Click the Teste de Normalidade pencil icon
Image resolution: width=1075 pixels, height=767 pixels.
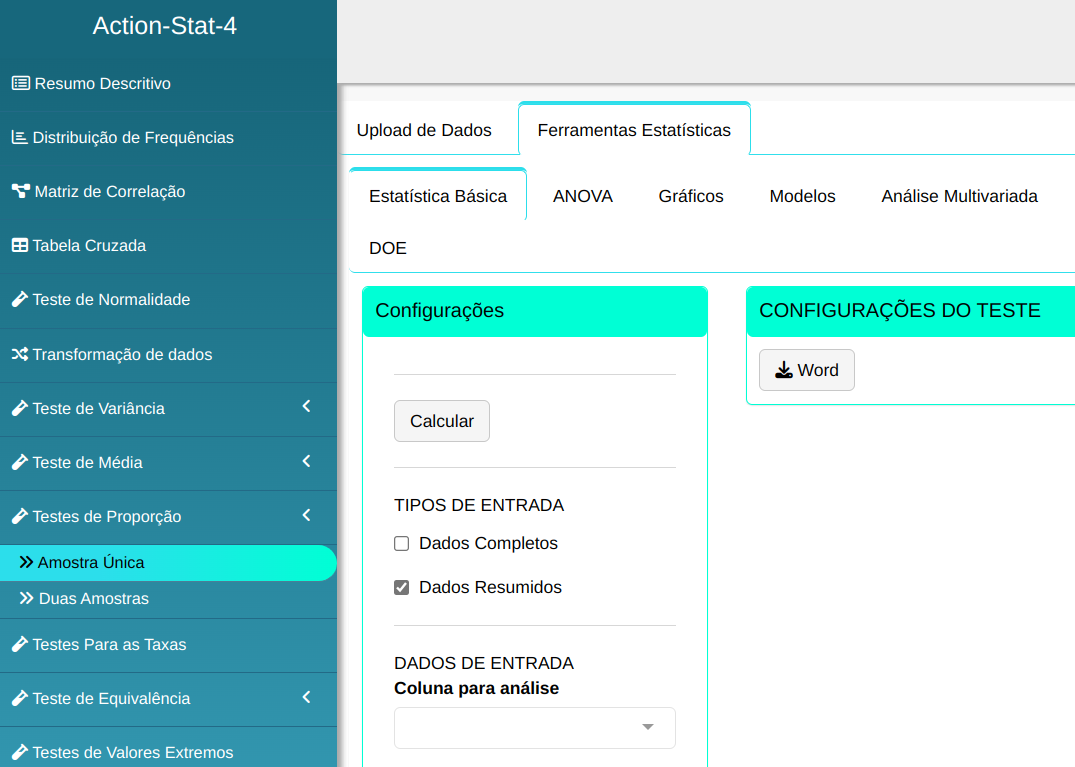pyautogui.click(x=19, y=299)
